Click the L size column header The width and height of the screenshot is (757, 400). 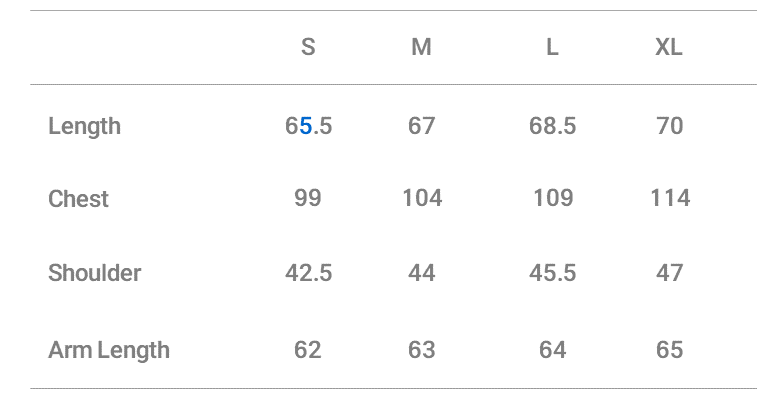pos(552,48)
